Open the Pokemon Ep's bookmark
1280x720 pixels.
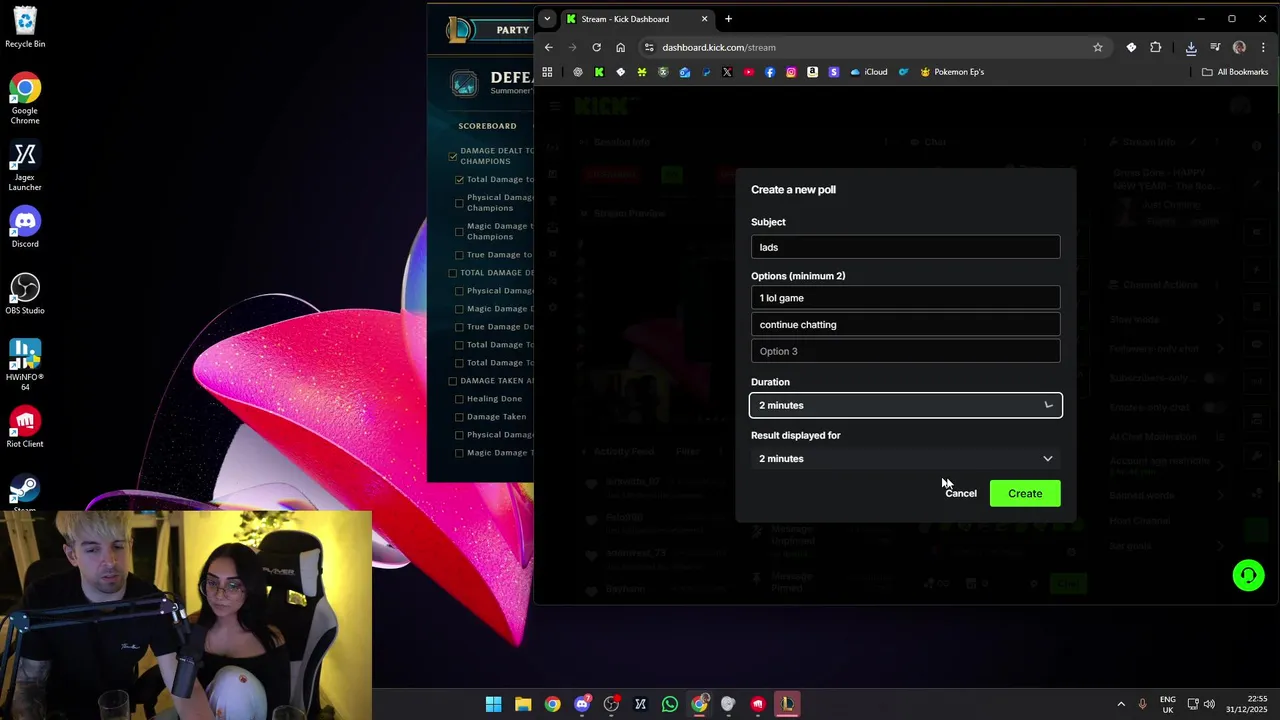pyautogui.click(x=952, y=72)
